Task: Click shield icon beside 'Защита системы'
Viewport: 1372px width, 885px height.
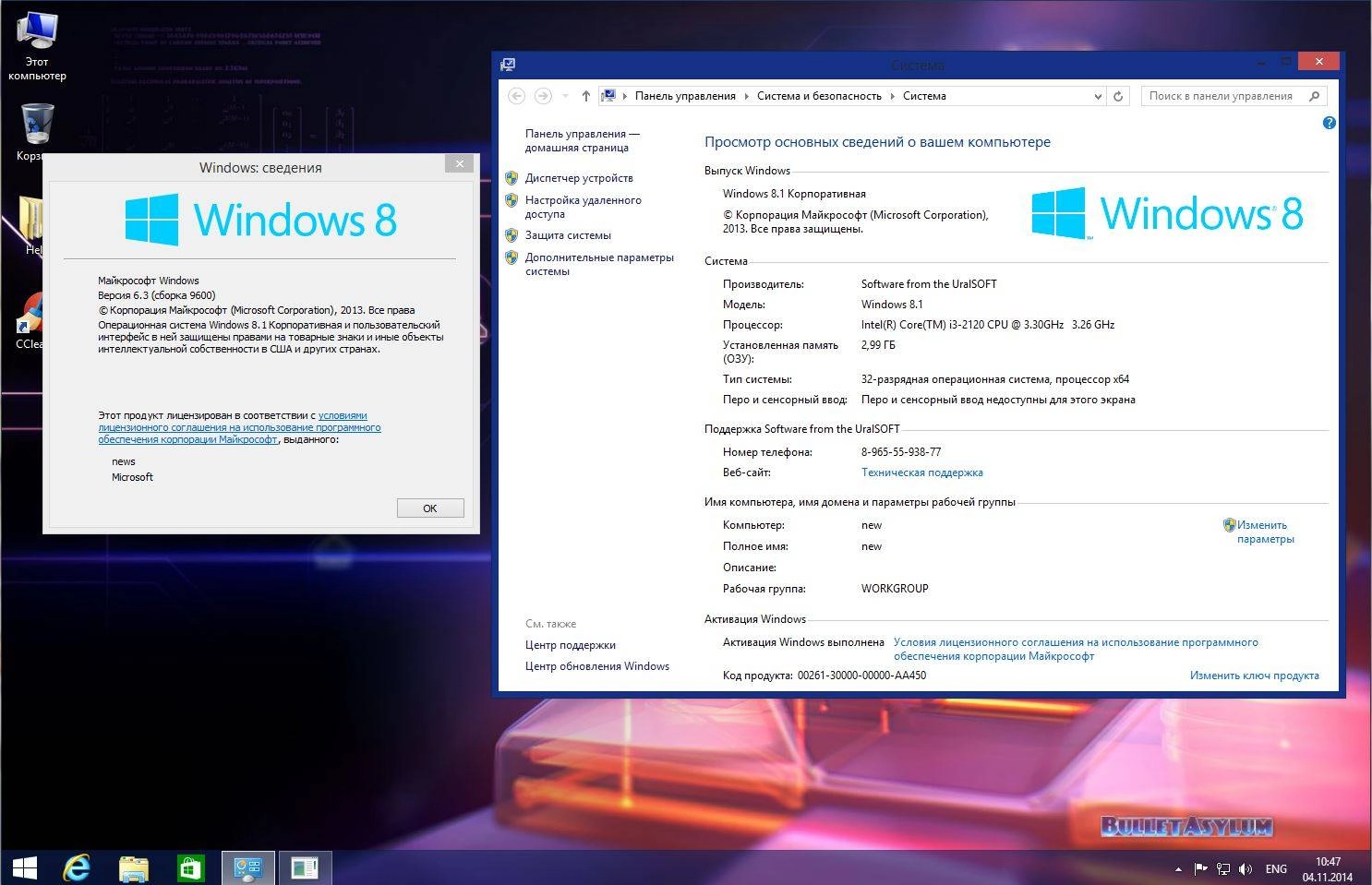Action: point(511,234)
